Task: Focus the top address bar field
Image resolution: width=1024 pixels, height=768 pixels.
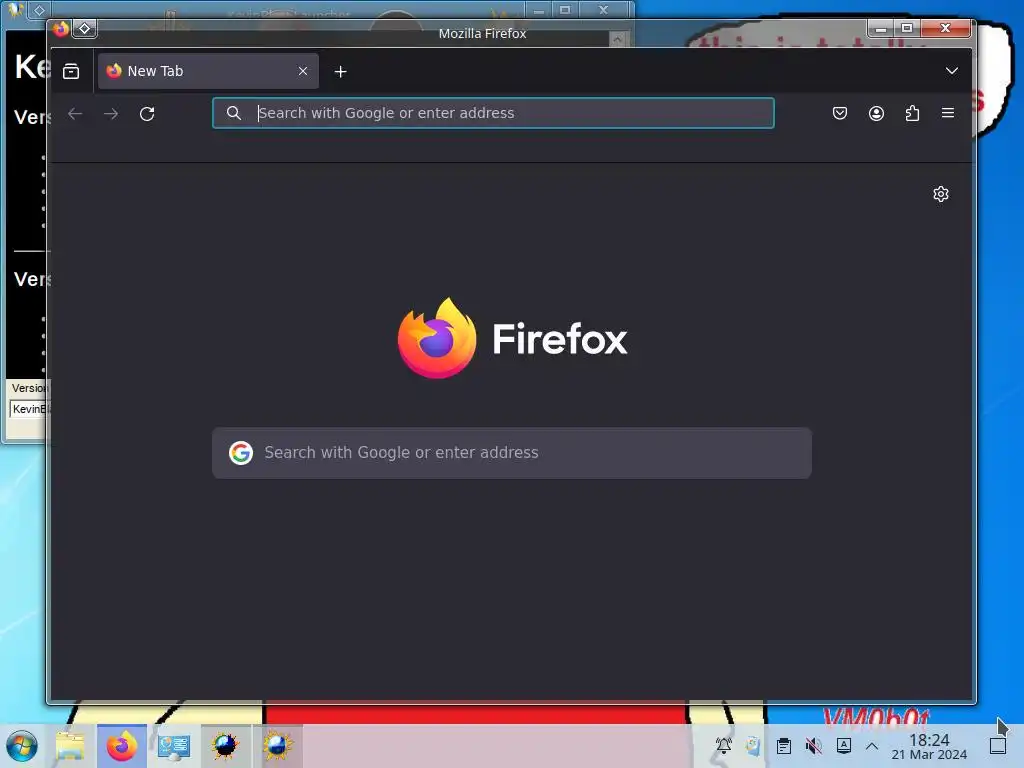Action: (x=493, y=113)
